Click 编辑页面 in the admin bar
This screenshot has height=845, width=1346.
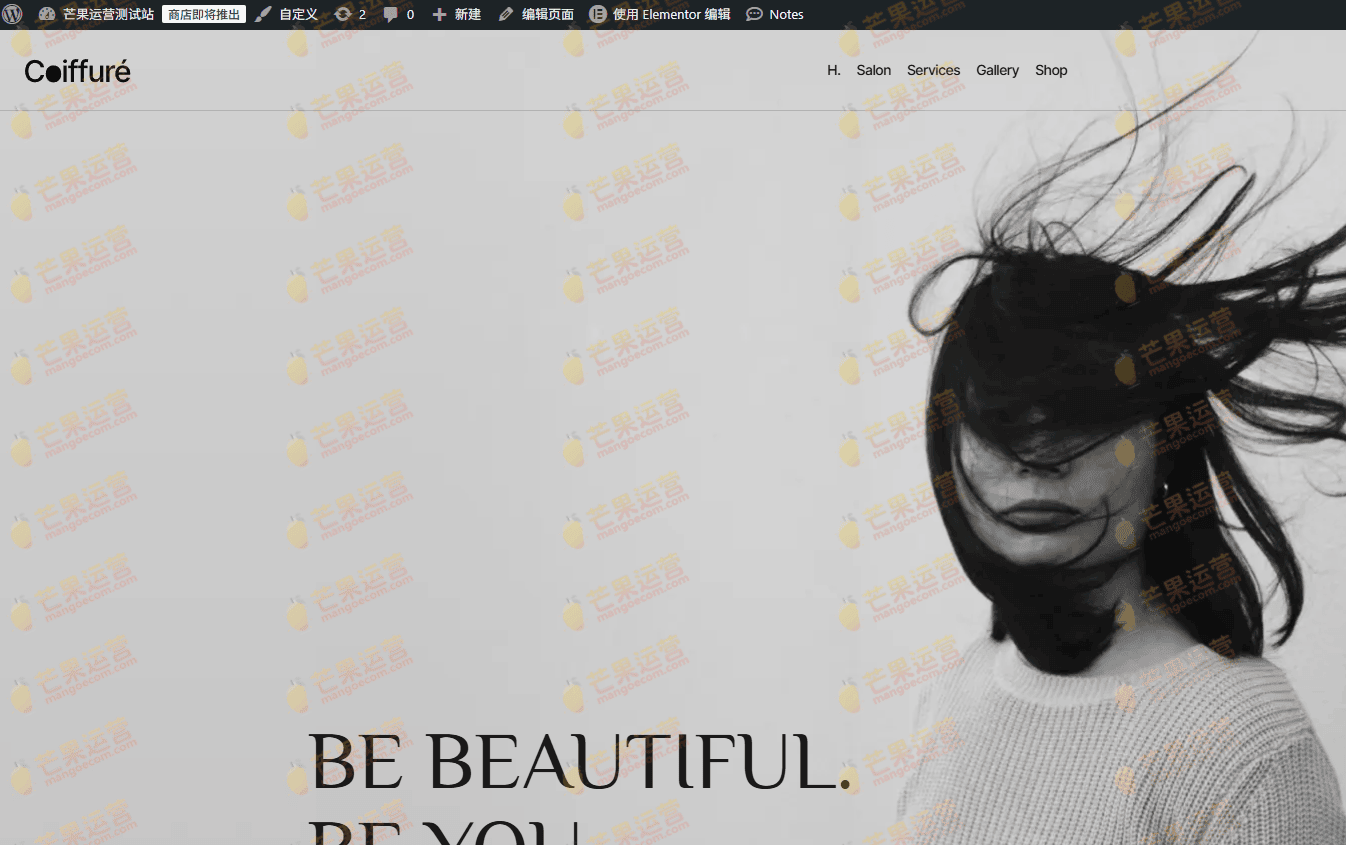pos(536,15)
